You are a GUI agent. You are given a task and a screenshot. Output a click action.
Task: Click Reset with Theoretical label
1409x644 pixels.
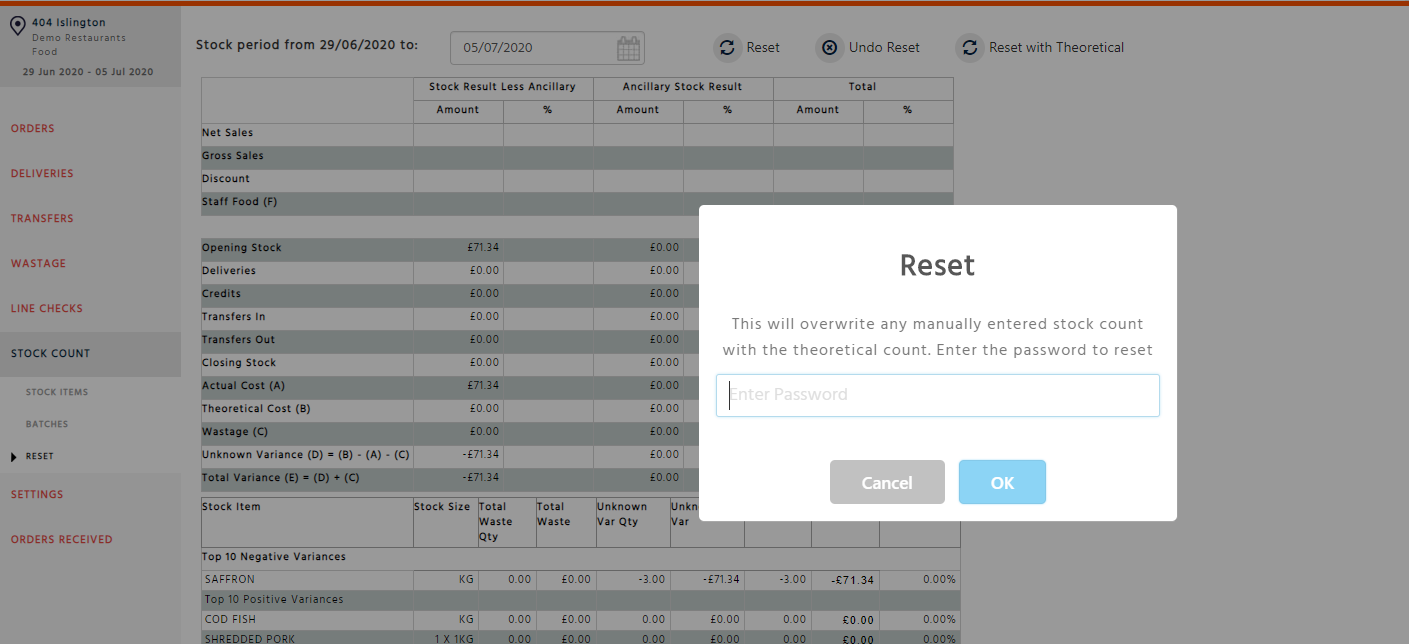click(x=1056, y=47)
